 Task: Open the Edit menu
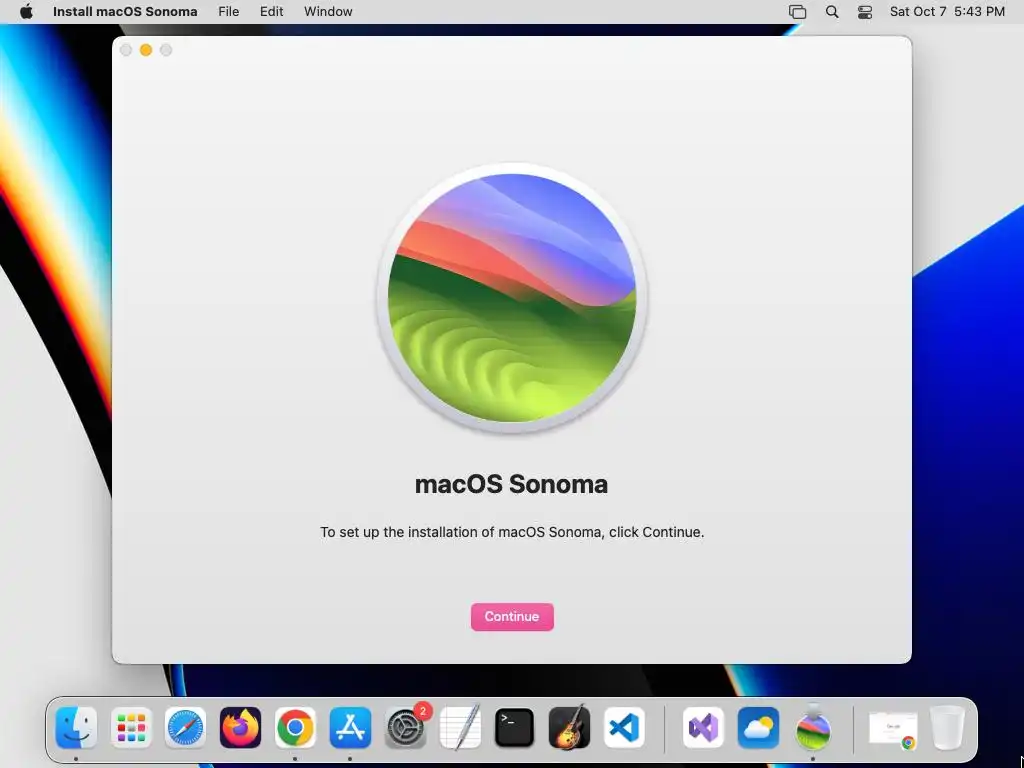tap(272, 12)
